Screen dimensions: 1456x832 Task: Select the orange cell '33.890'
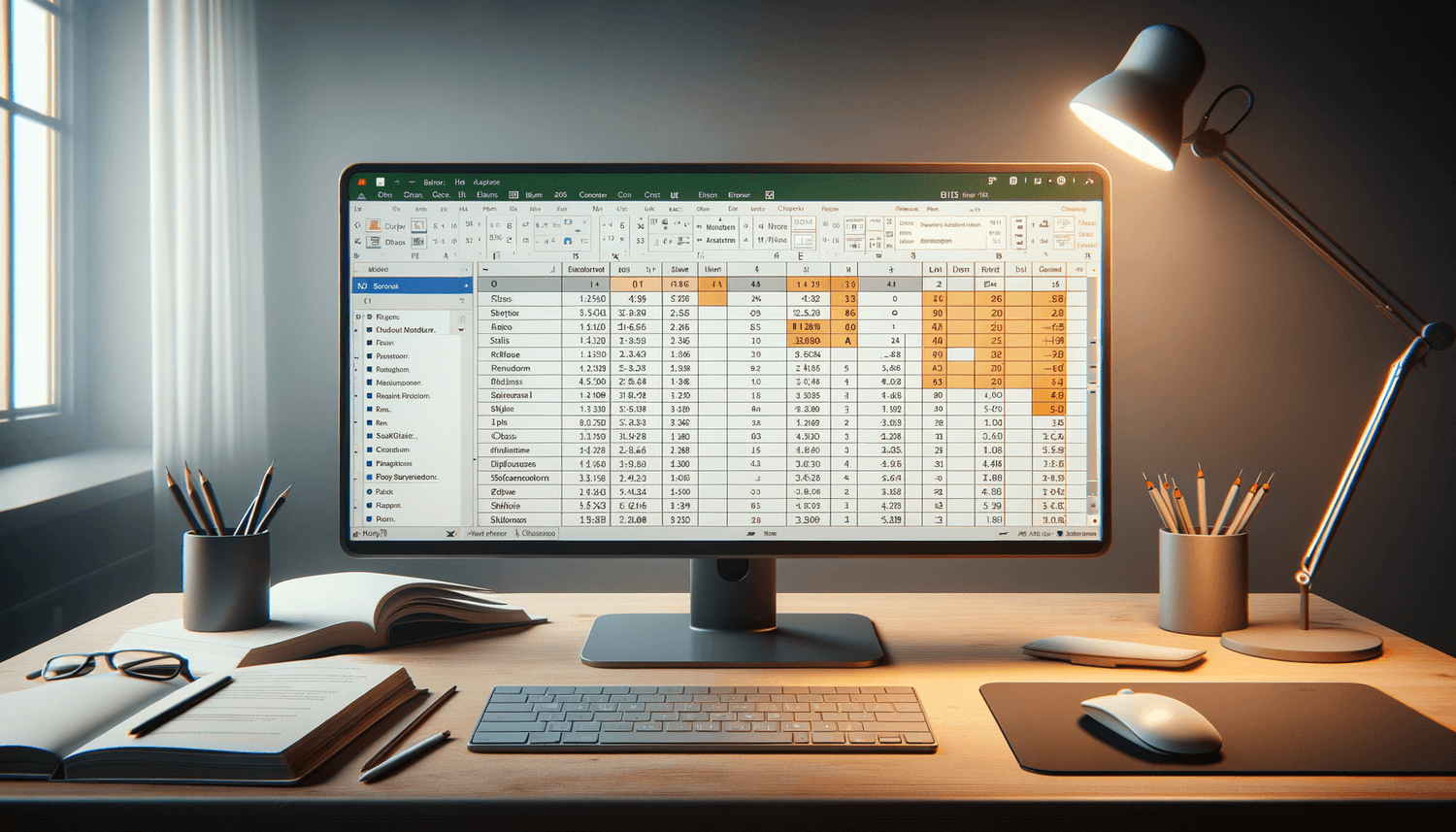coord(809,341)
